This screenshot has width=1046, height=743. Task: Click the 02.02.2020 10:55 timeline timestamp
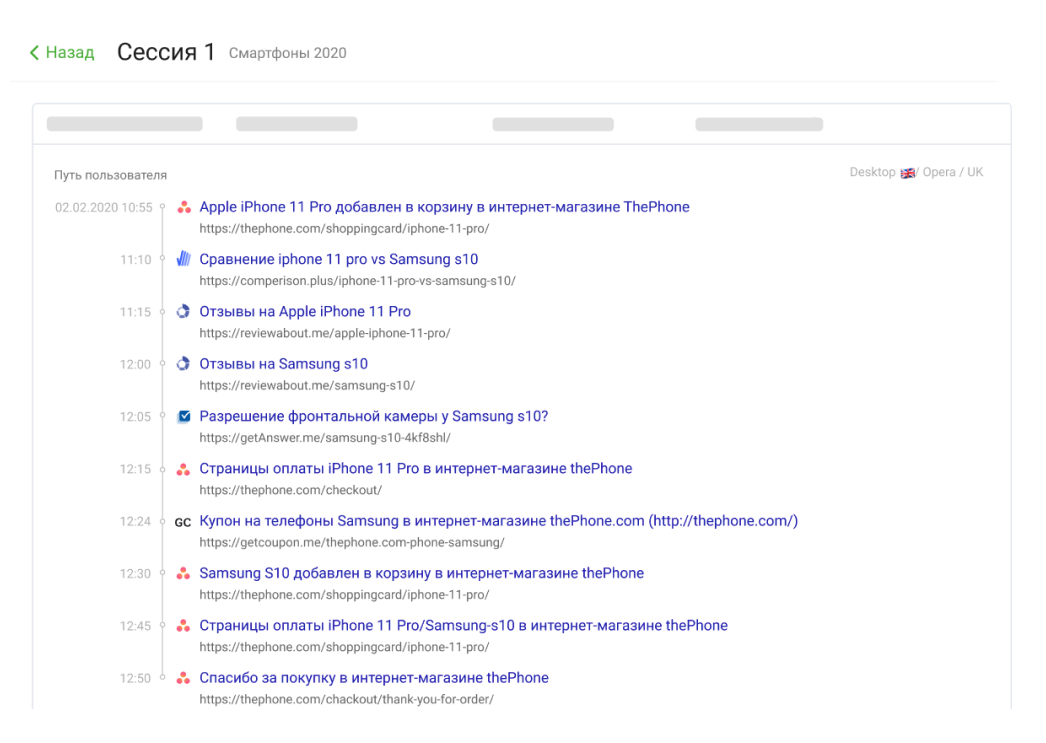[x=104, y=208]
